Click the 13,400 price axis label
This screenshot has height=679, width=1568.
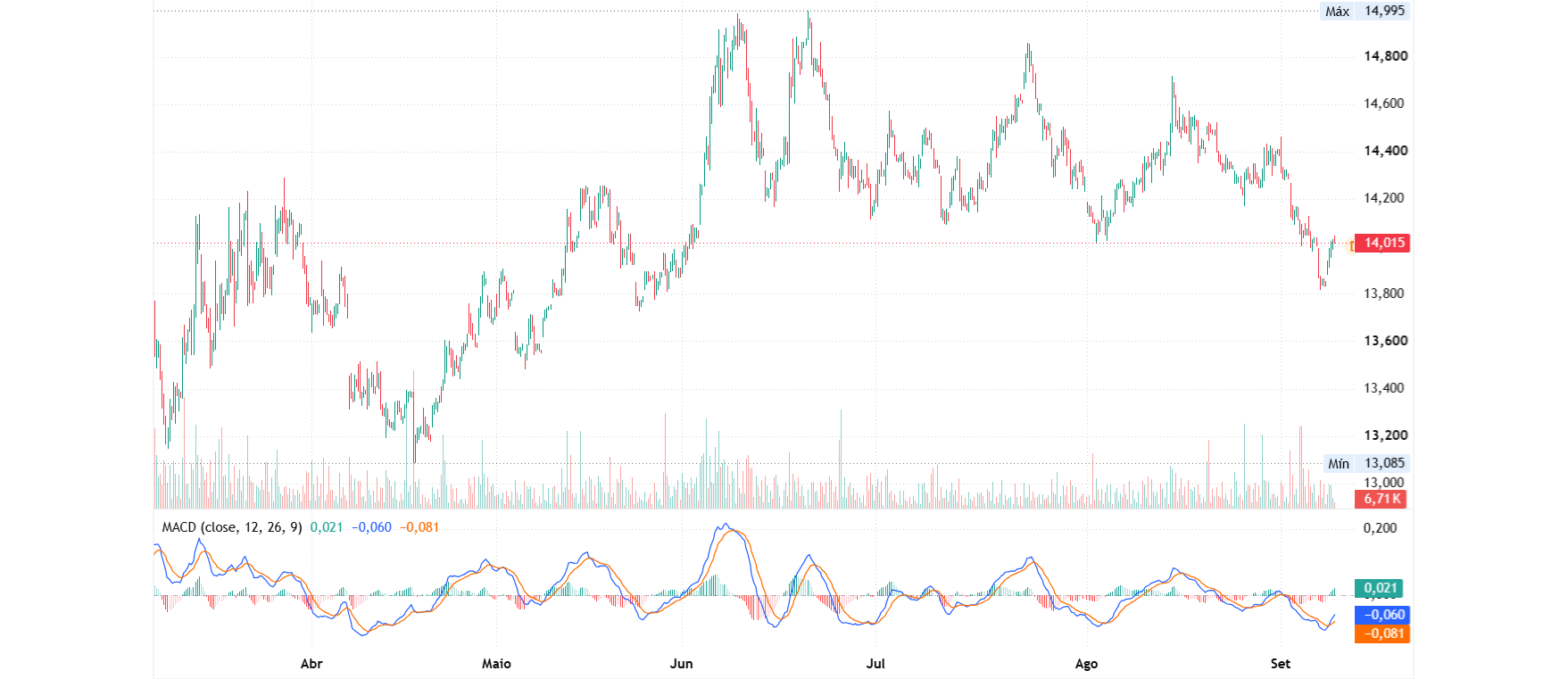click(1385, 388)
